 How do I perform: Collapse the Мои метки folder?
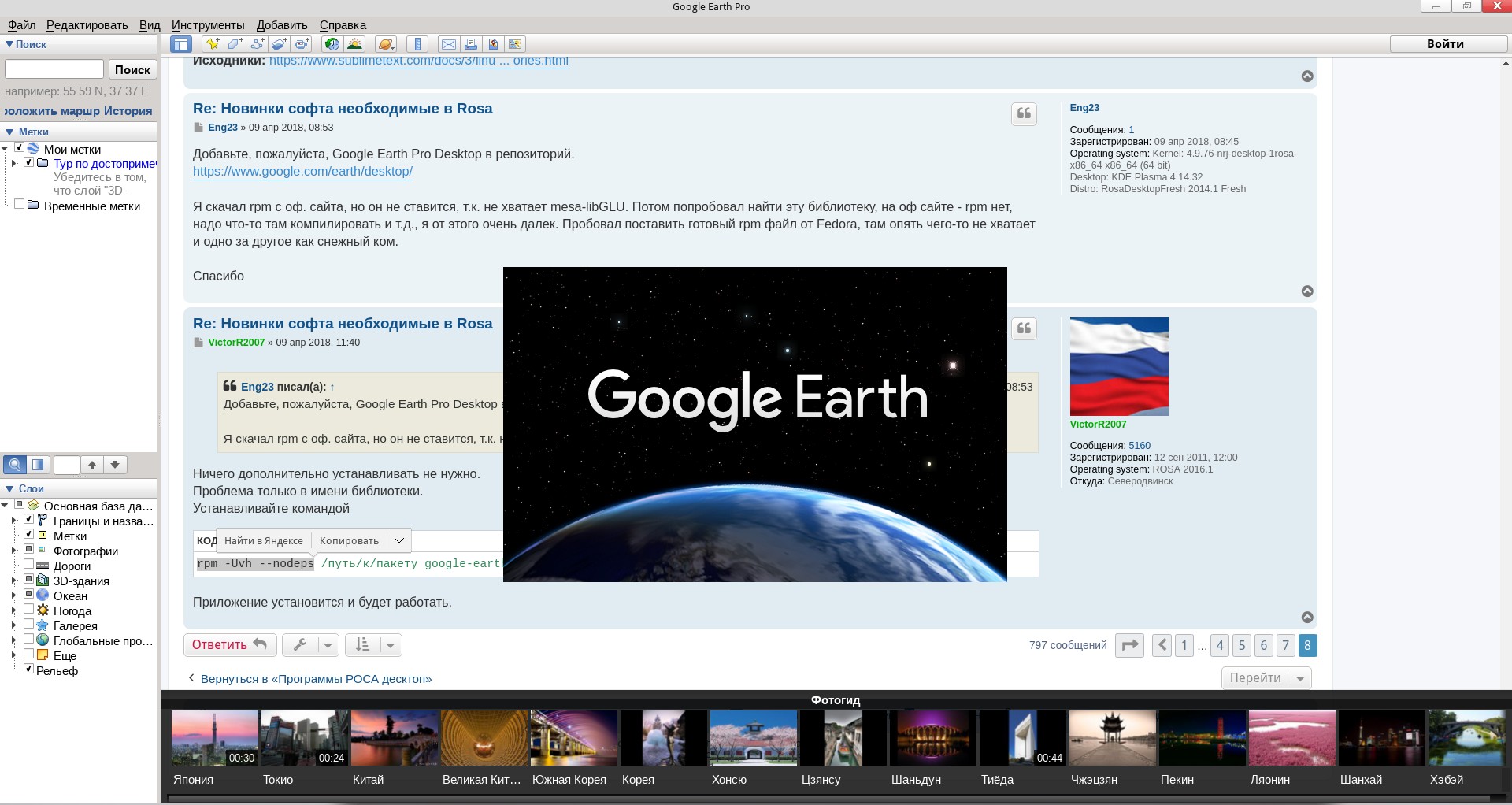6,149
